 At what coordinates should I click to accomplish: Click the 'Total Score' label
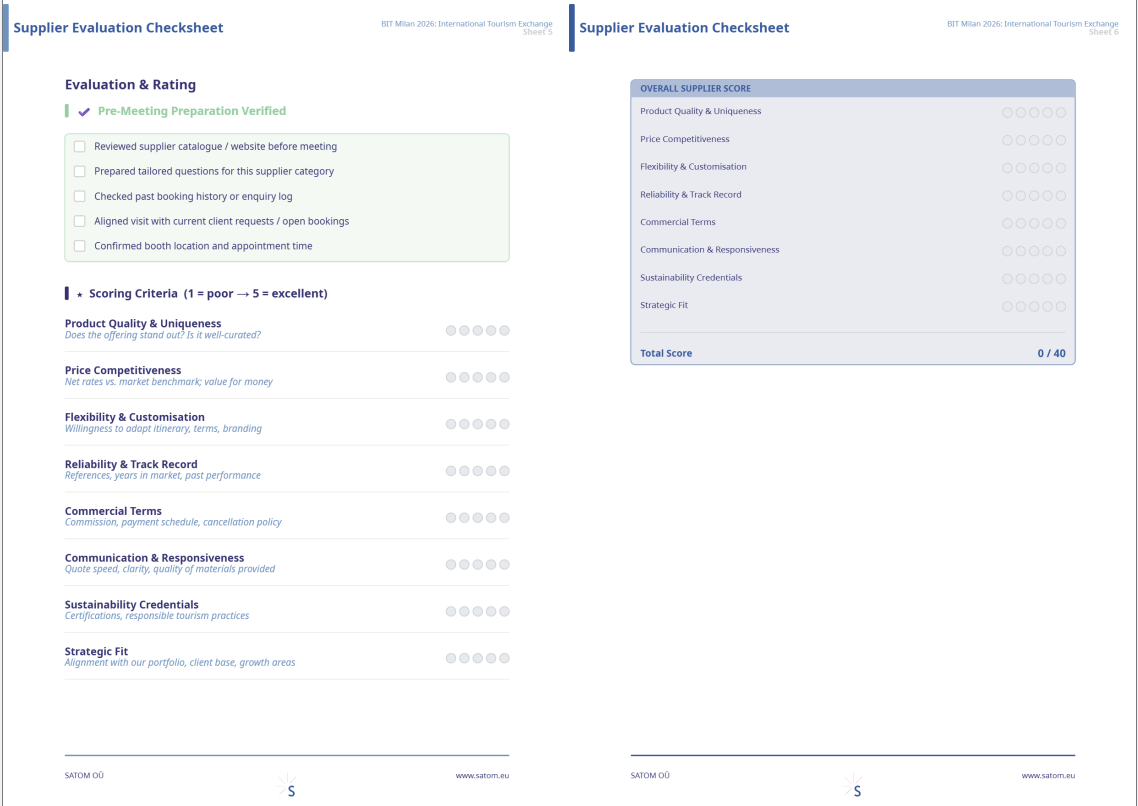click(x=666, y=353)
